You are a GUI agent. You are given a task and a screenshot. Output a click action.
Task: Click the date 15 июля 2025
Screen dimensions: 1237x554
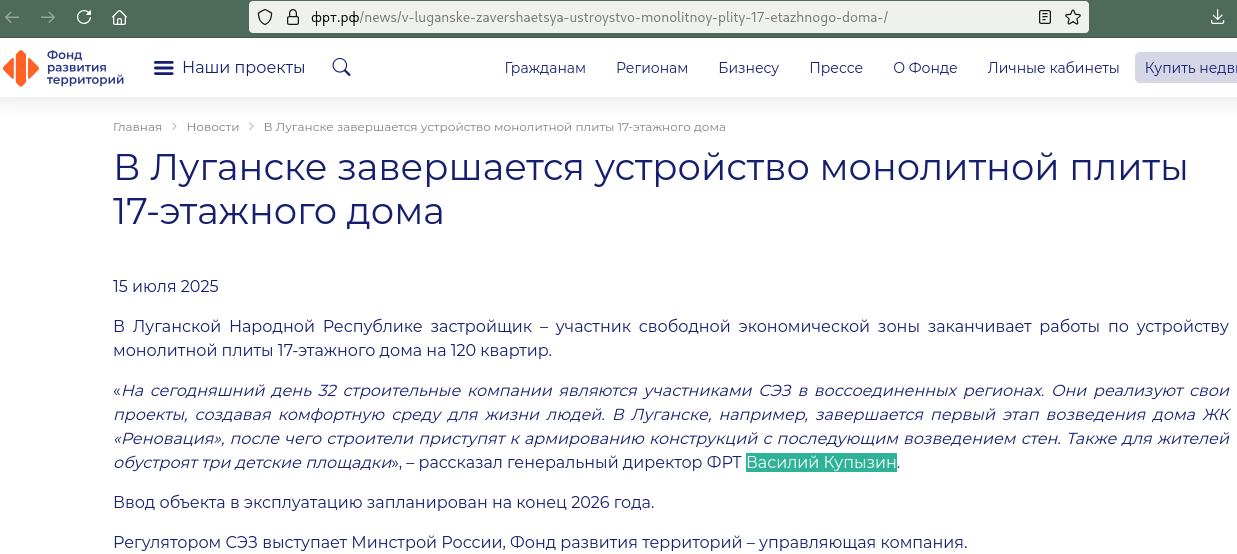[166, 286]
